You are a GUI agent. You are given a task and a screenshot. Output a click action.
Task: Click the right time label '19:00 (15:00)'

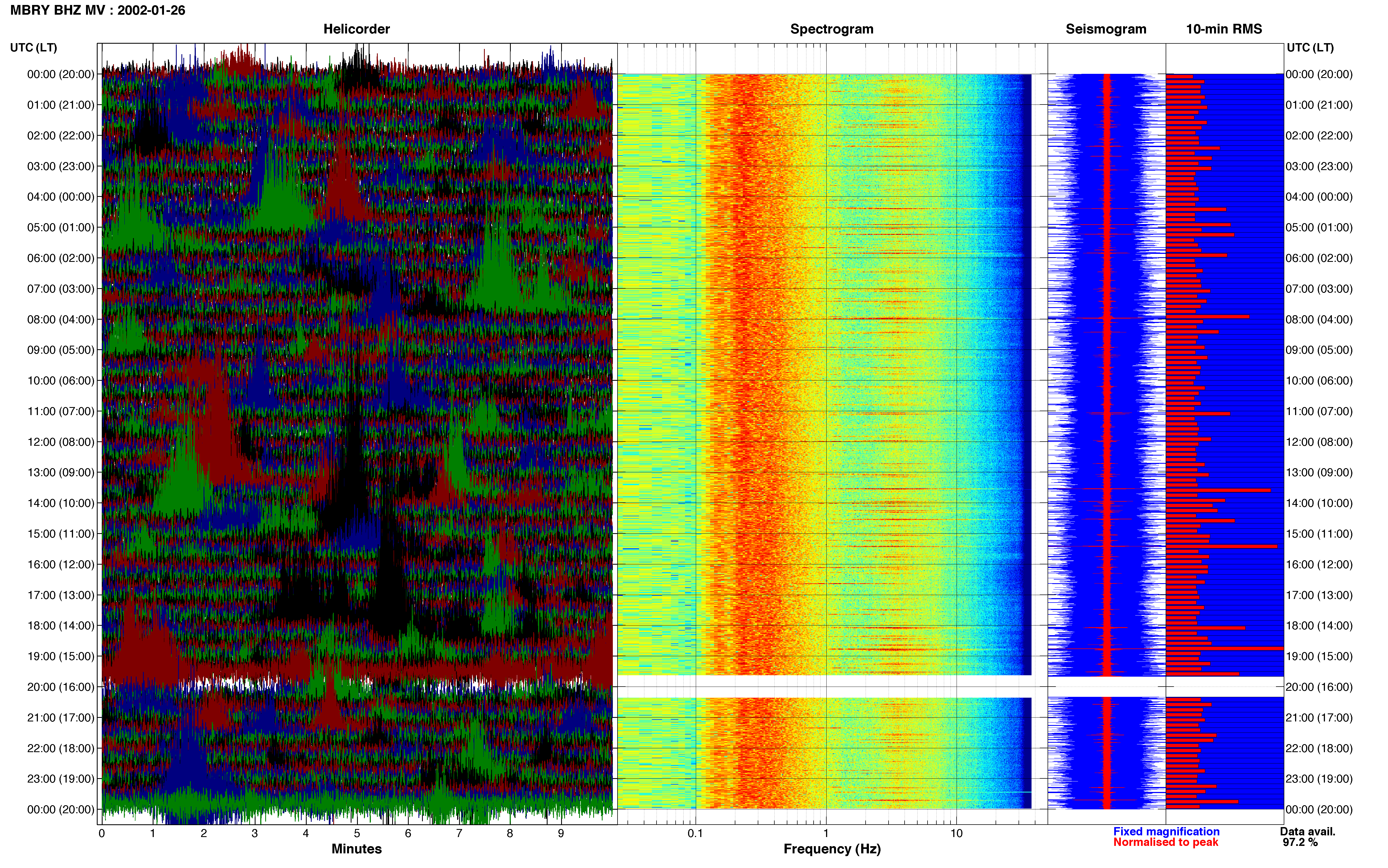[1319, 656]
